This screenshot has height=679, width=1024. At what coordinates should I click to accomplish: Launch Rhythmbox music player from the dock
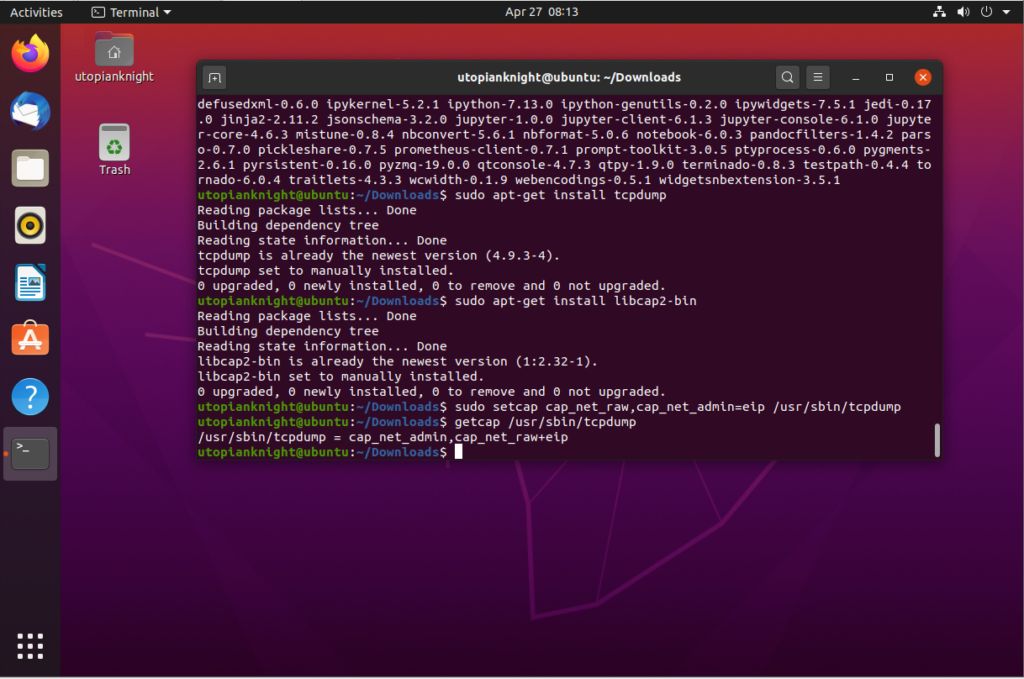pyautogui.click(x=29, y=225)
